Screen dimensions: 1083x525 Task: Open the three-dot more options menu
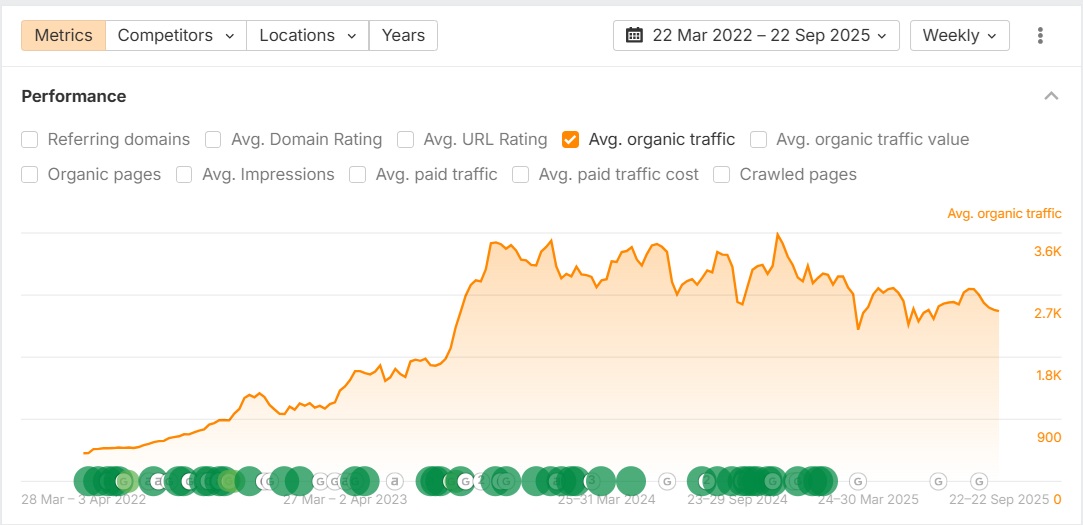coord(1040,36)
